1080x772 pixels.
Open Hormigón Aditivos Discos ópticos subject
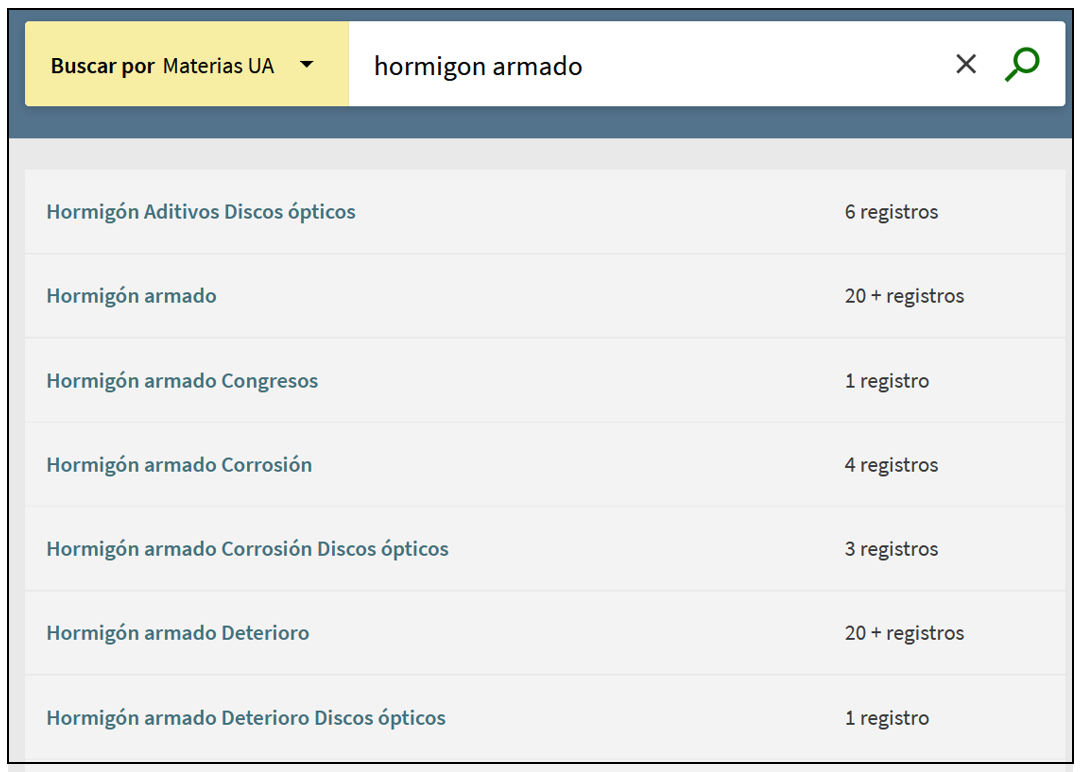point(201,212)
